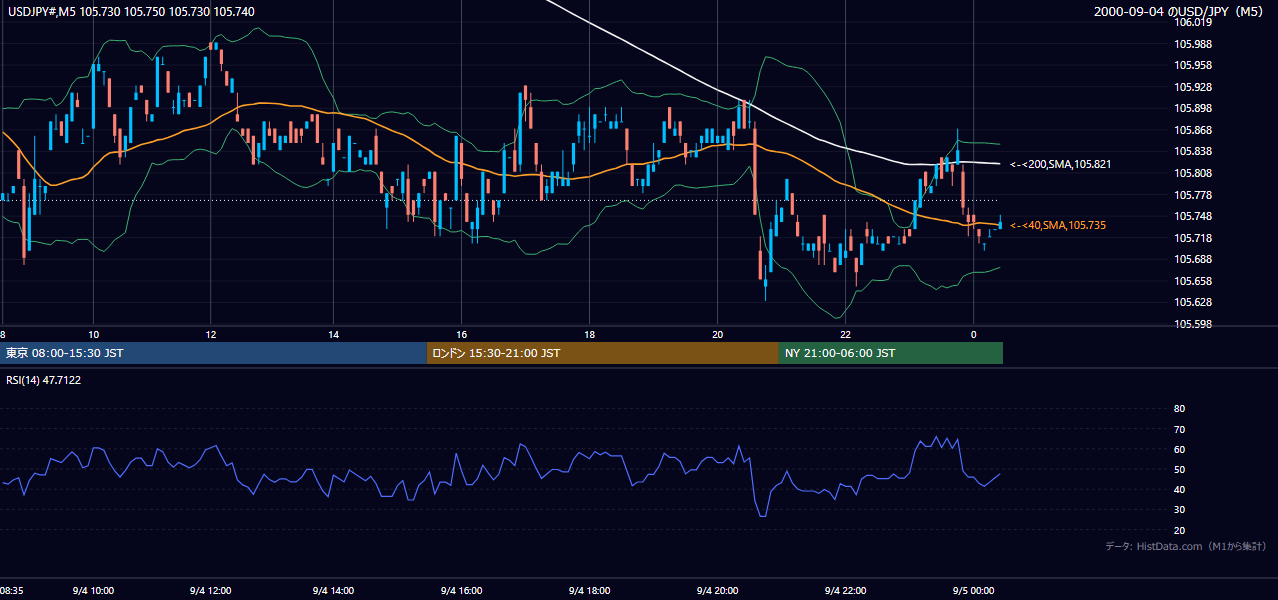The image size is (1278, 600).
Task: Click the hour tick 18 under the price chart
Action: 589,334
